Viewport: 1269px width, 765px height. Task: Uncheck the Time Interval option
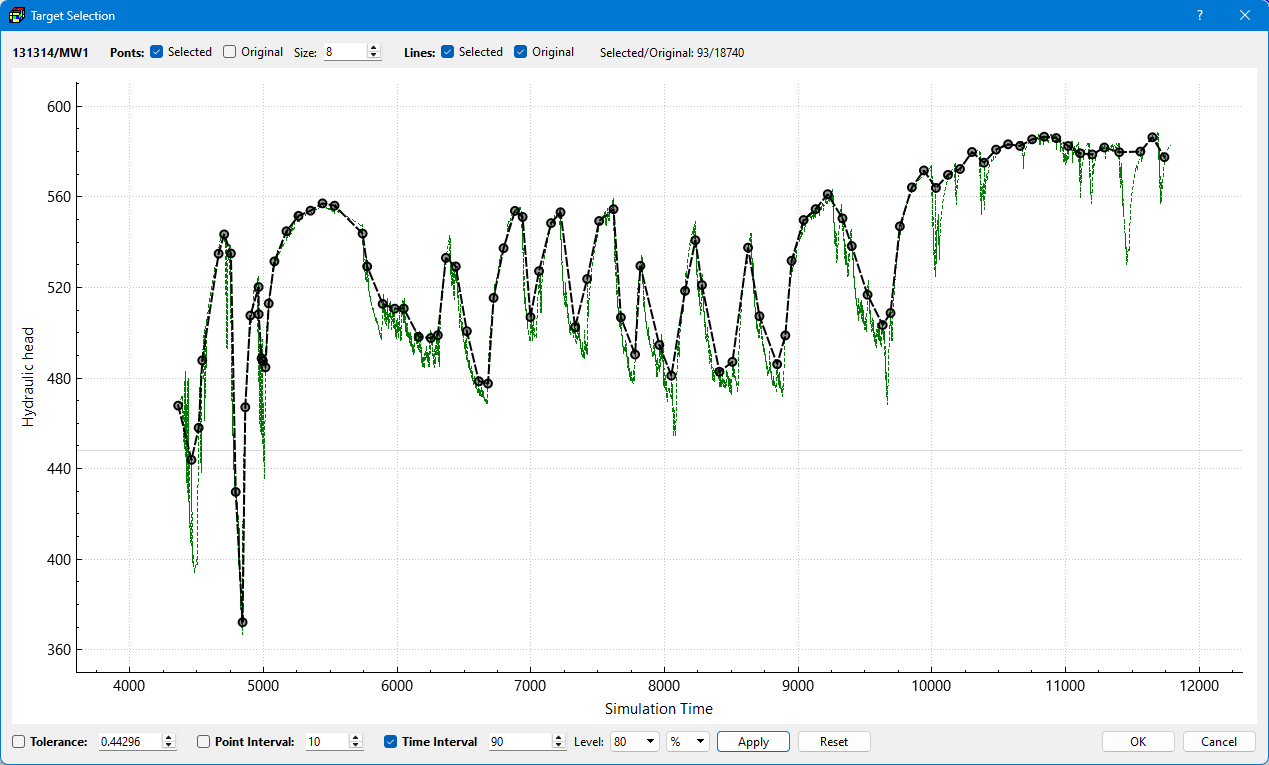pyautogui.click(x=391, y=742)
